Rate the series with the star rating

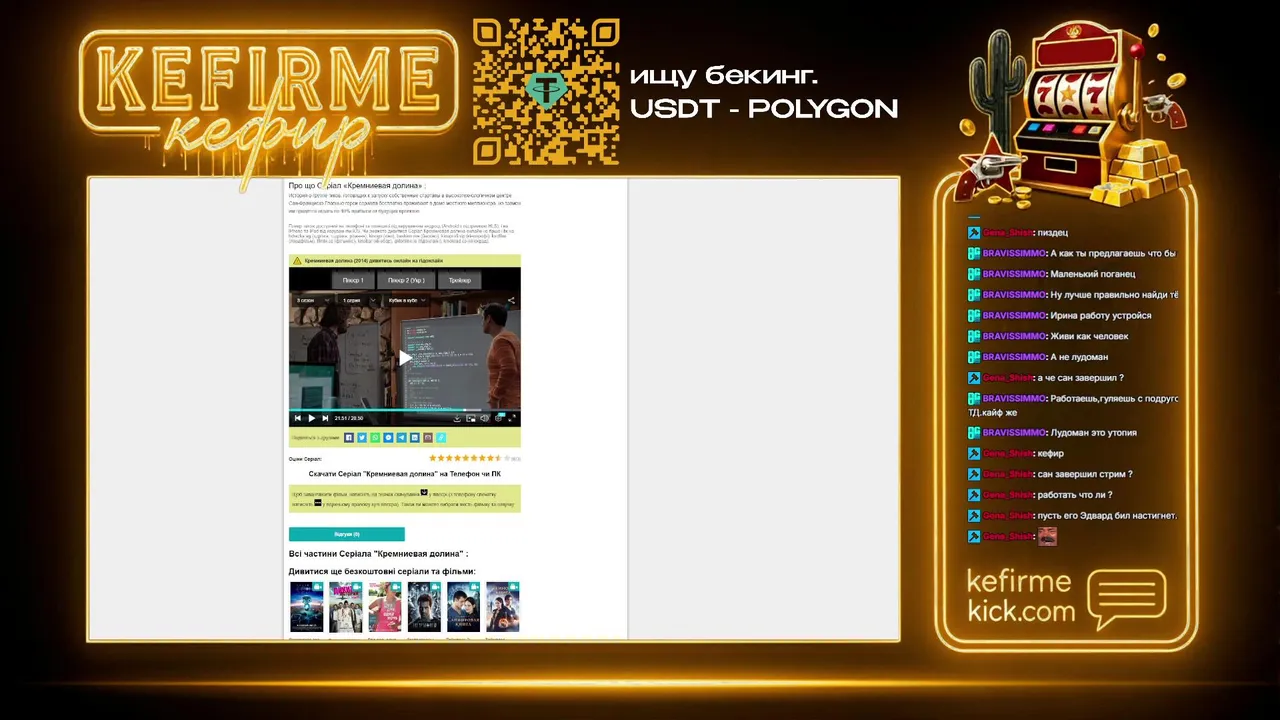pyautogui.click(x=469, y=458)
